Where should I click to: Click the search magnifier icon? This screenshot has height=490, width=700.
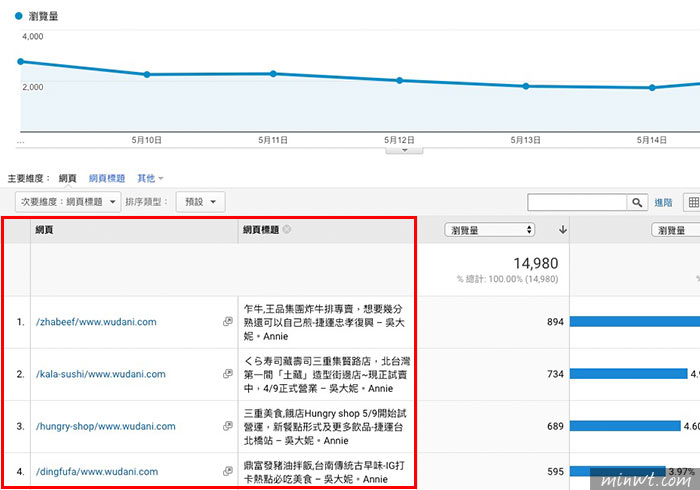pos(637,202)
